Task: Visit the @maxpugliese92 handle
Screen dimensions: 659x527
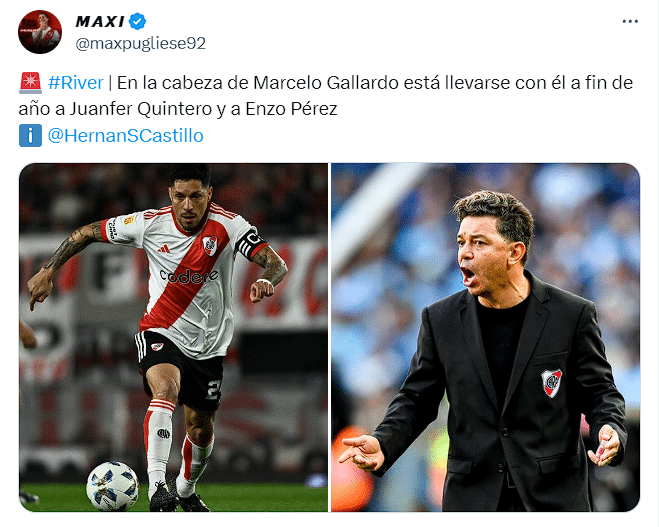Action: click(x=141, y=43)
